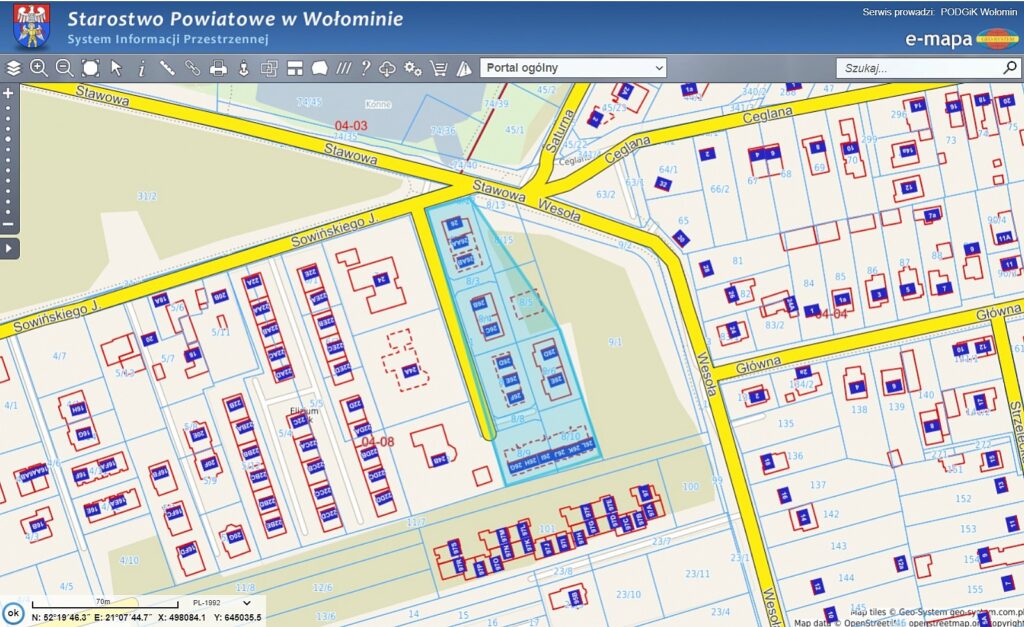1024x627 pixels.
Task: Click the help question mark icon
Action: 365,68
